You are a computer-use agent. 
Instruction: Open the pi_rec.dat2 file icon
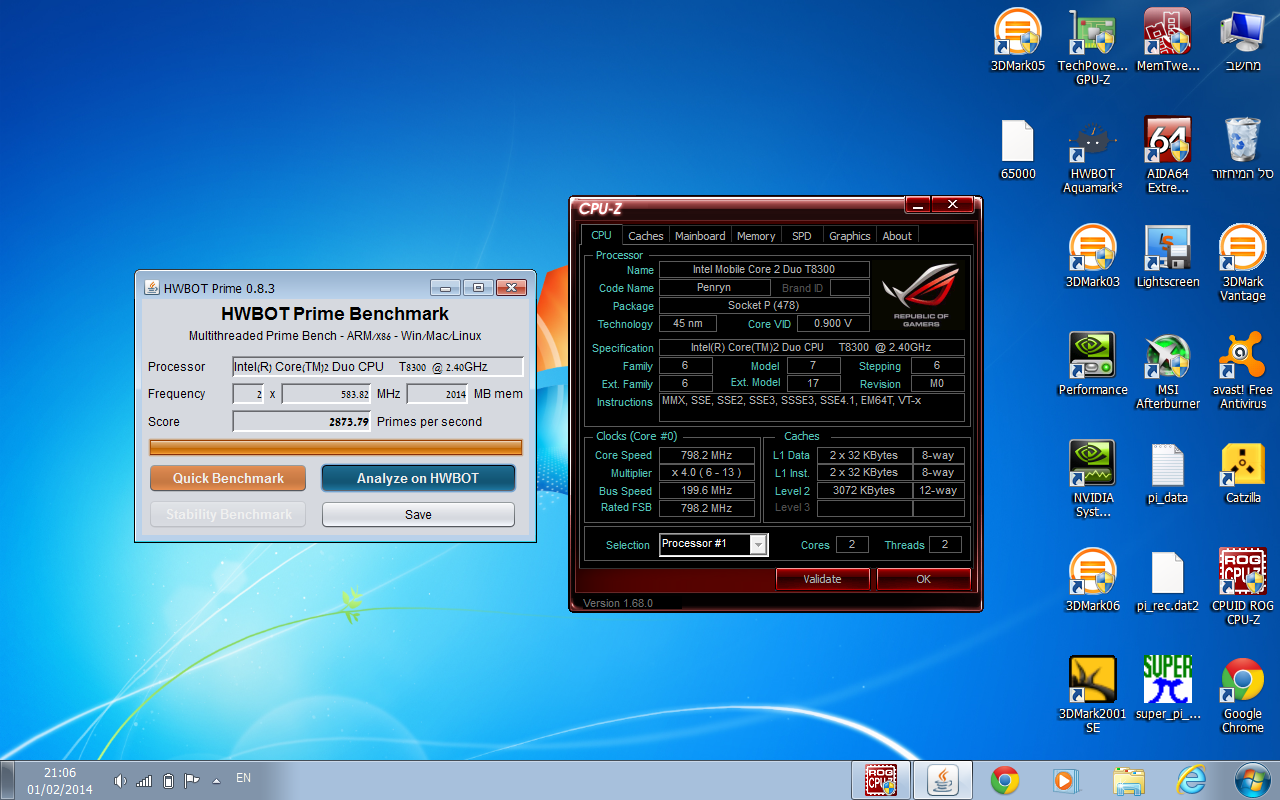(x=1167, y=580)
